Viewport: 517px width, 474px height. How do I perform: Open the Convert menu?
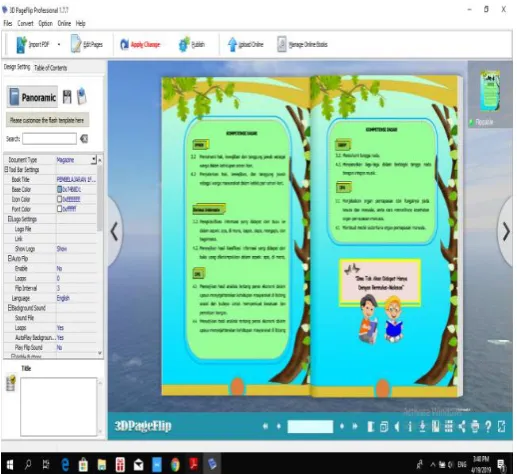(25, 23)
